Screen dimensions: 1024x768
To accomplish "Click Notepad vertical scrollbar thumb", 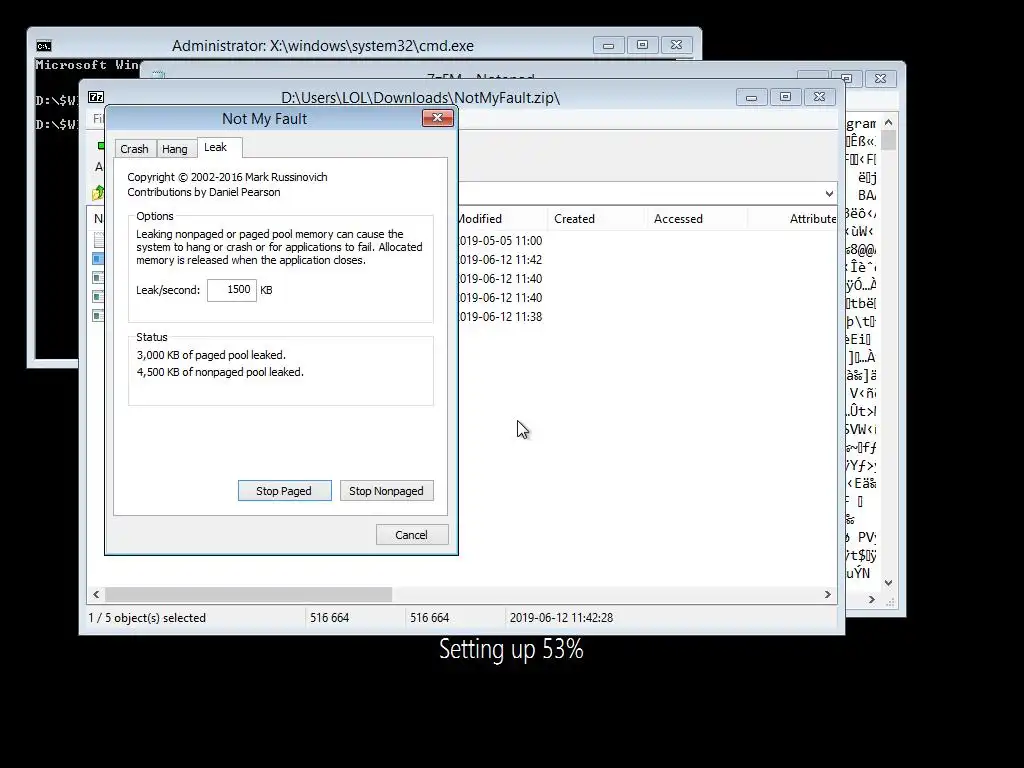I will click(x=888, y=140).
